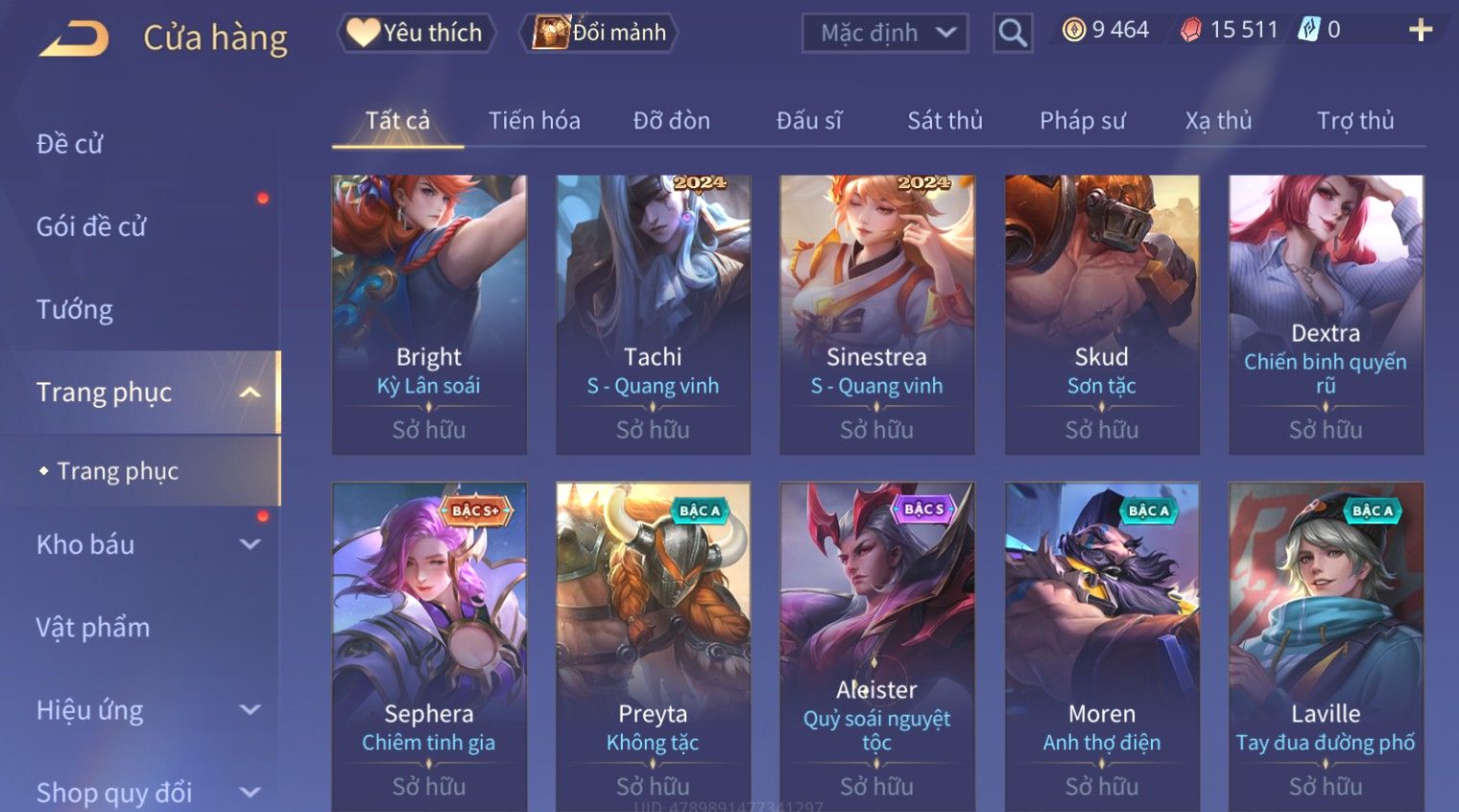Image resolution: width=1459 pixels, height=812 pixels.
Task: Open Gói đề cử in sidebar
Action: point(91,227)
